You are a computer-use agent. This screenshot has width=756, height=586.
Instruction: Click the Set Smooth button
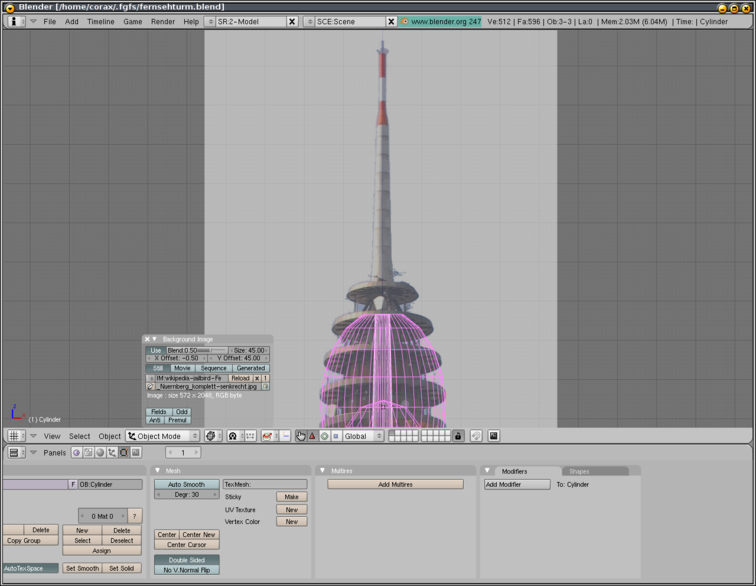pos(82,568)
